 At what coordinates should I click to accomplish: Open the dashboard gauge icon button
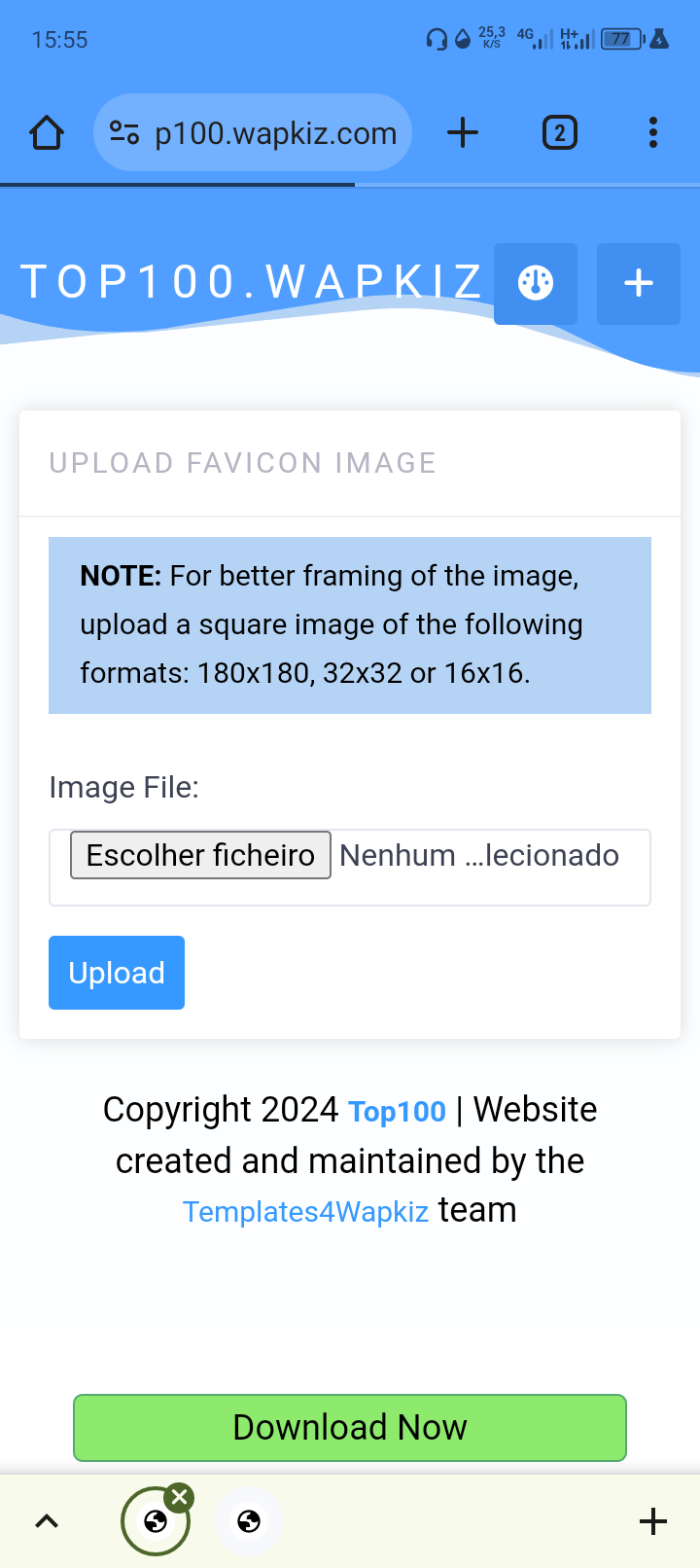[536, 283]
